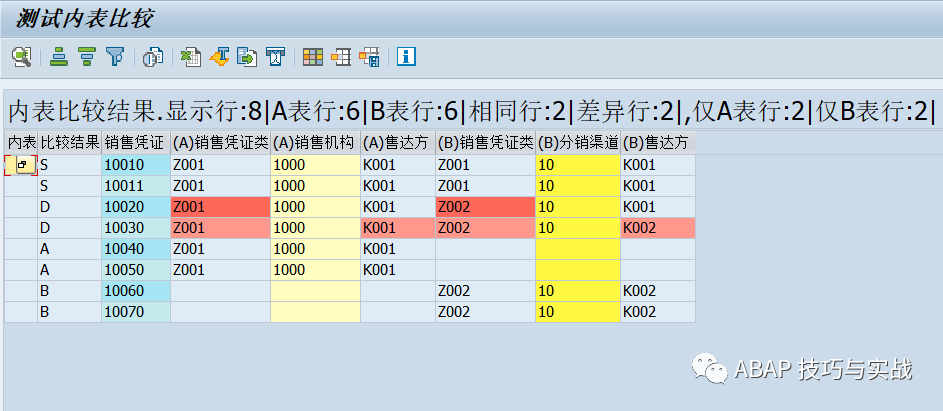
Task: Select the 比较结果 column header
Action: click(x=70, y=143)
